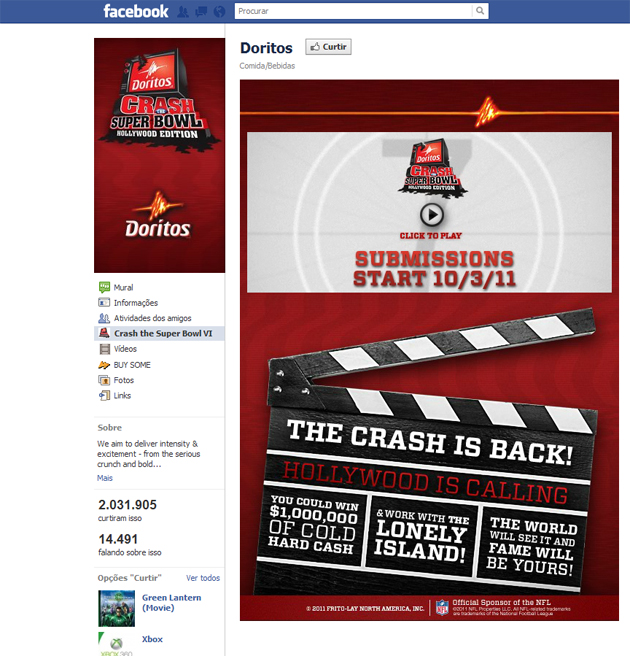The width and height of the screenshot is (630, 656).
Task: Click the Opções "Curtir" heading
Action: 130,578
